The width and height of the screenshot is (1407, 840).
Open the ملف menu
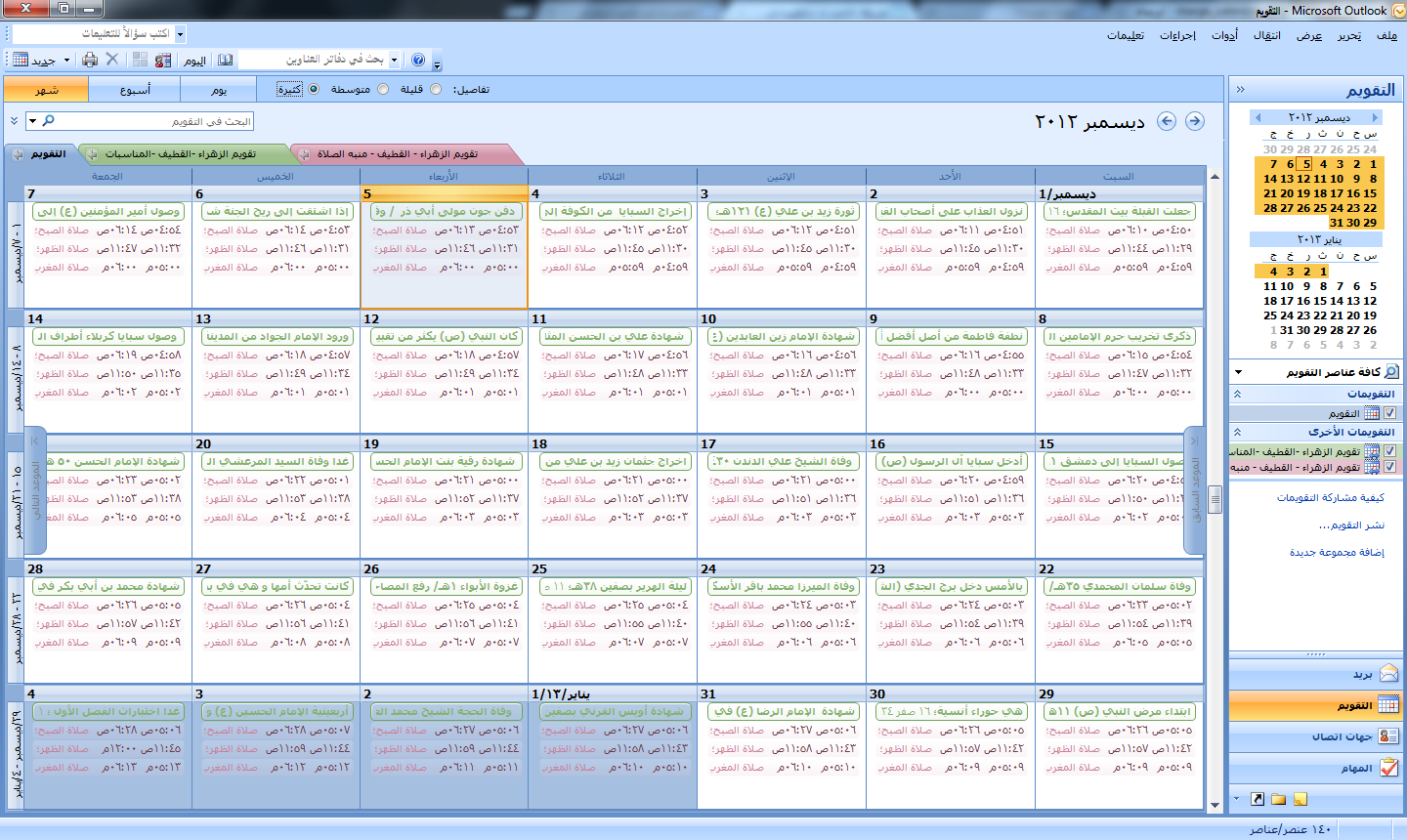point(1386,35)
